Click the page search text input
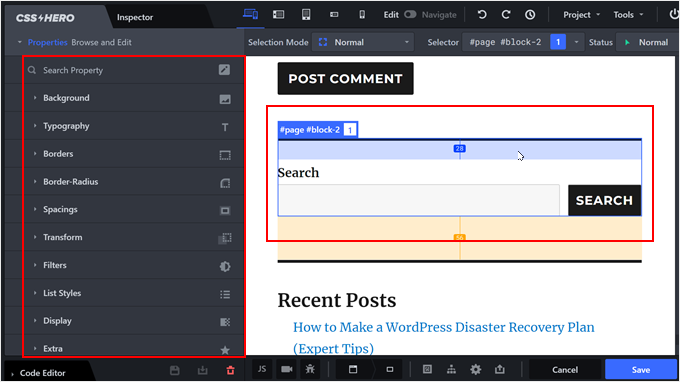This screenshot has height=382, width=680. pyautogui.click(x=419, y=200)
